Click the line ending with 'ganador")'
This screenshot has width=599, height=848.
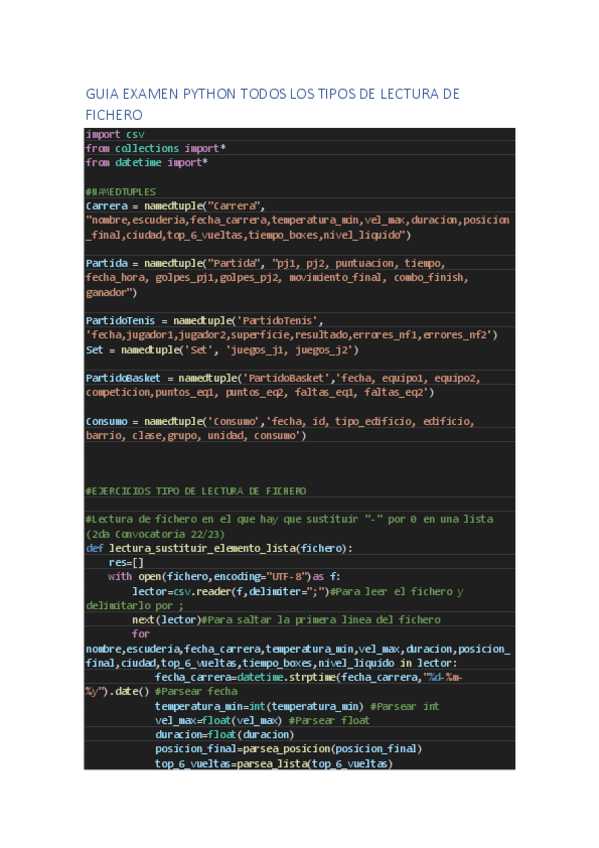point(111,293)
